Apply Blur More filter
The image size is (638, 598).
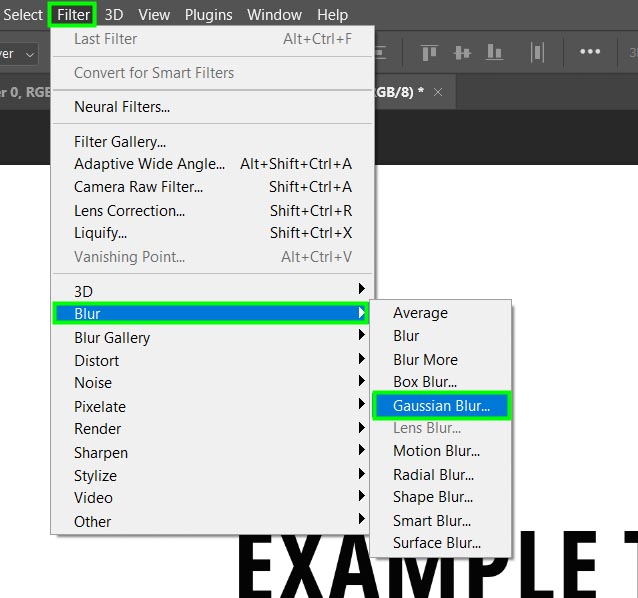441,360
